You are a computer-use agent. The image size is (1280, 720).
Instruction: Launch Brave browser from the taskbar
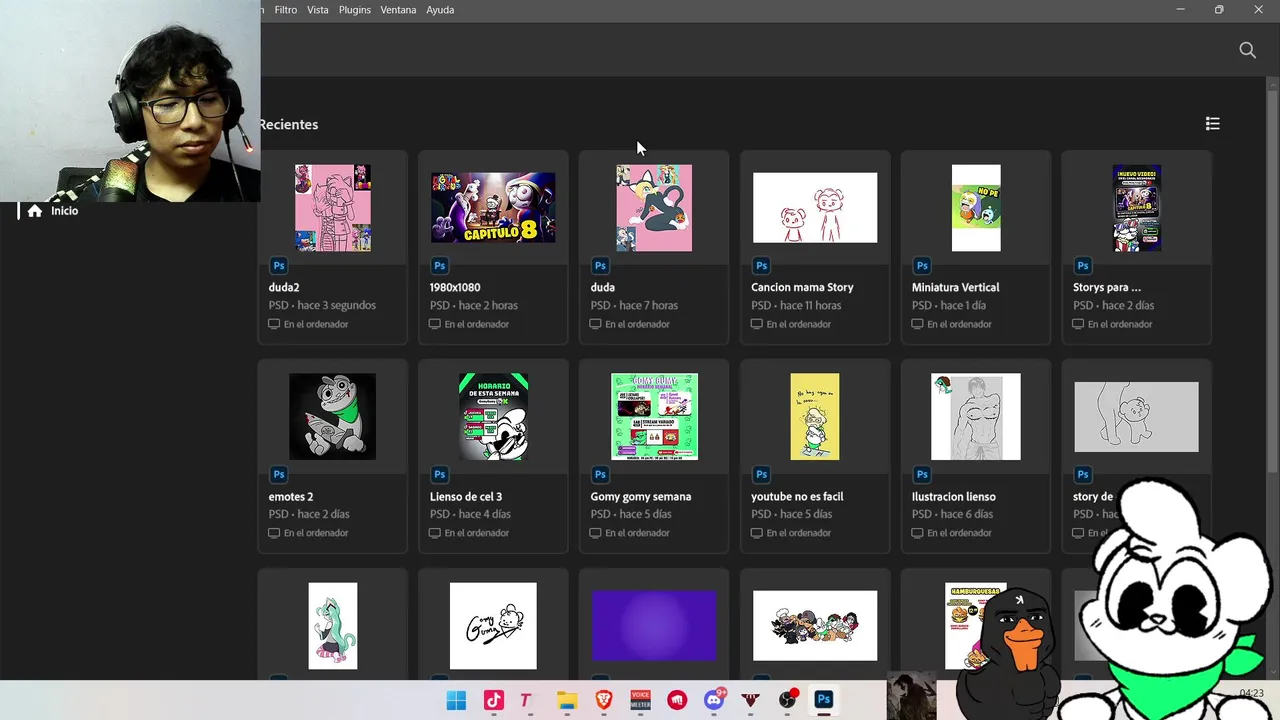pyautogui.click(x=604, y=700)
